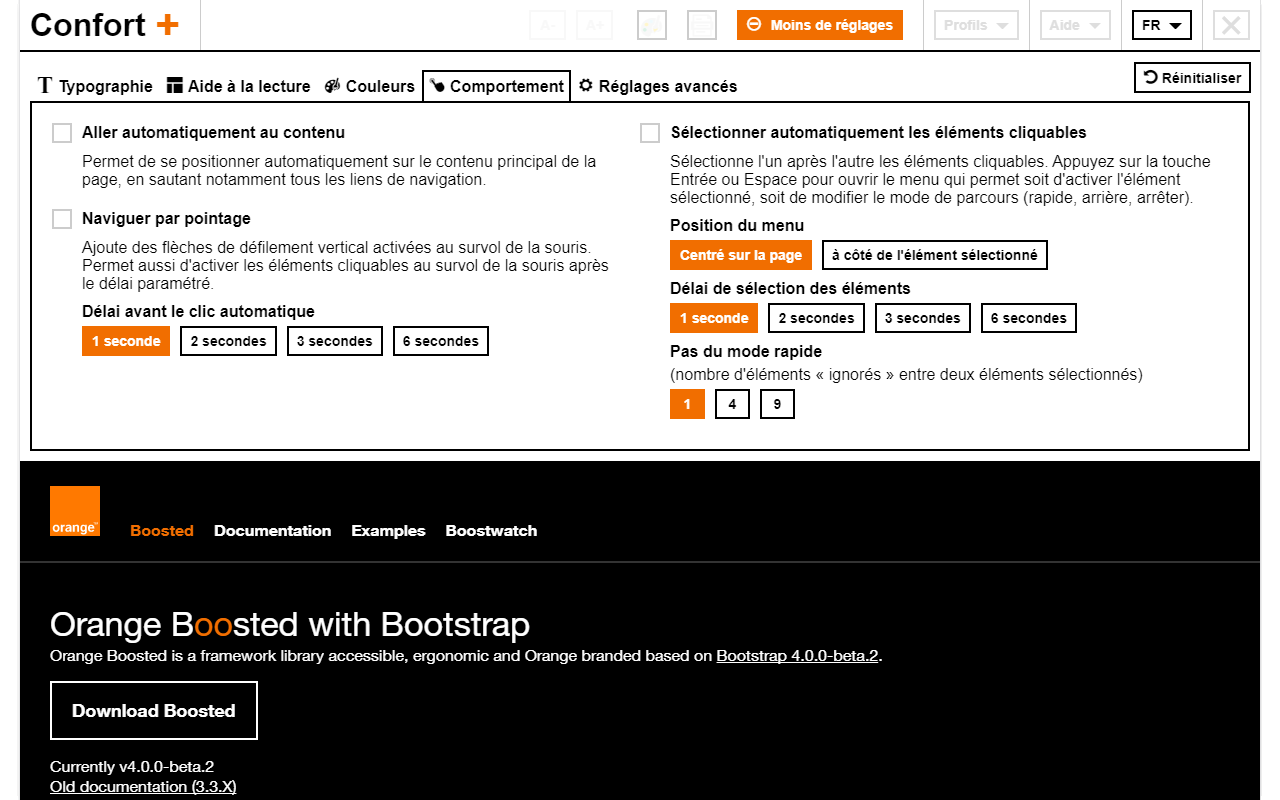Click the Currently v4.0.0-beta.2 text
Image resolution: width=1280 pixels, height=800 pixels.
point(132,767)
